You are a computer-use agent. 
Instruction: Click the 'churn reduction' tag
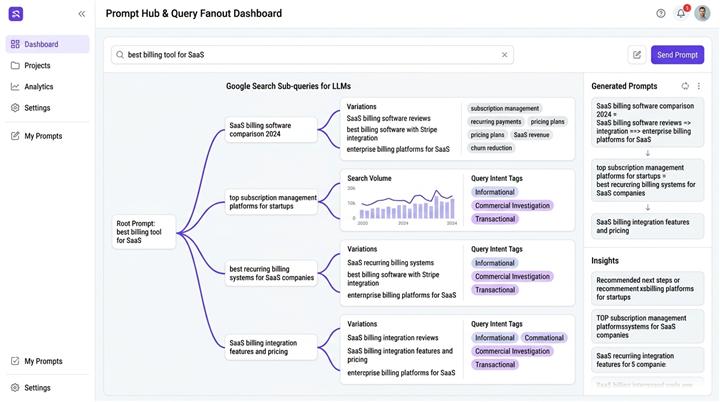(x=491, y=148)
